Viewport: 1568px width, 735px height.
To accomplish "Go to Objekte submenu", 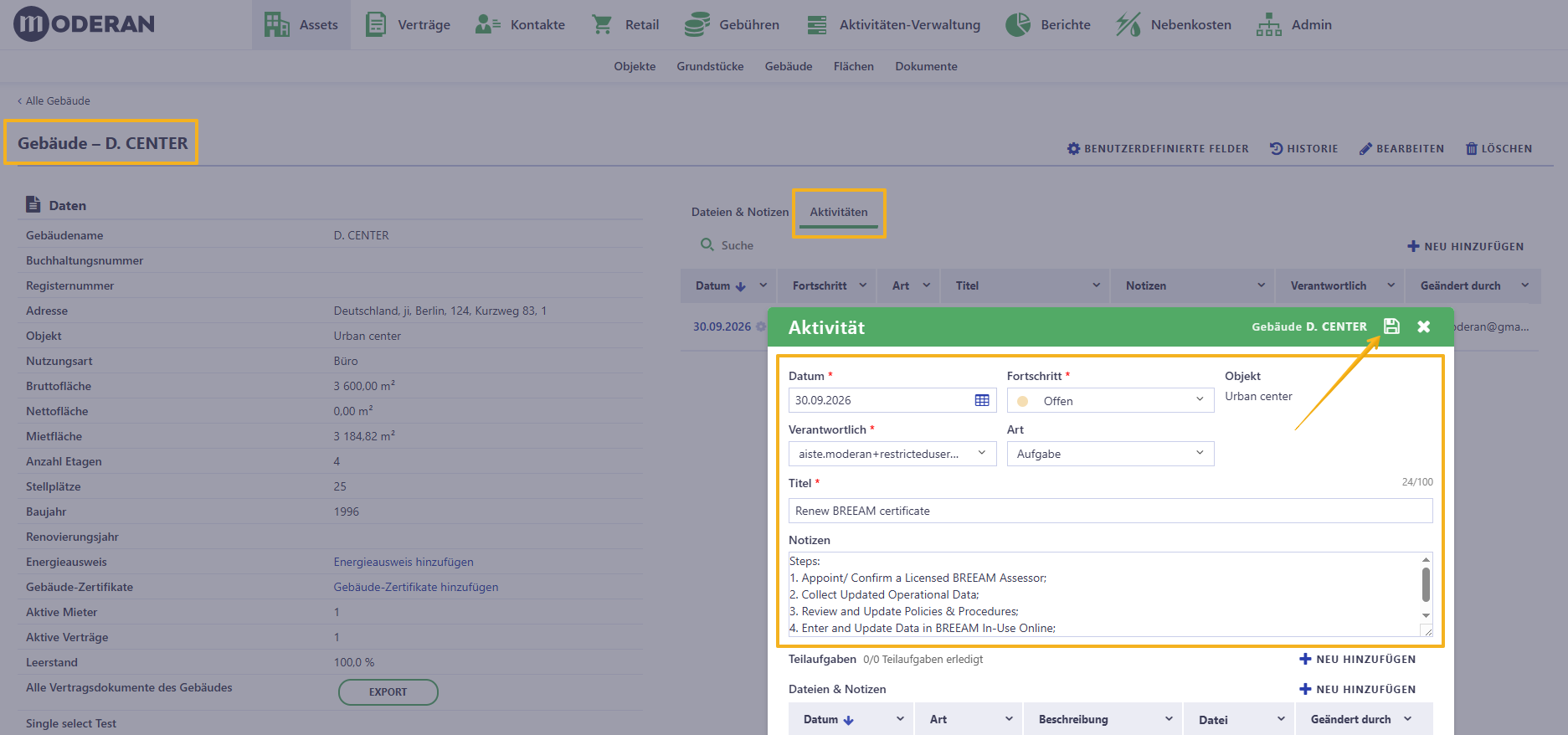I will [x=635, y=66].
